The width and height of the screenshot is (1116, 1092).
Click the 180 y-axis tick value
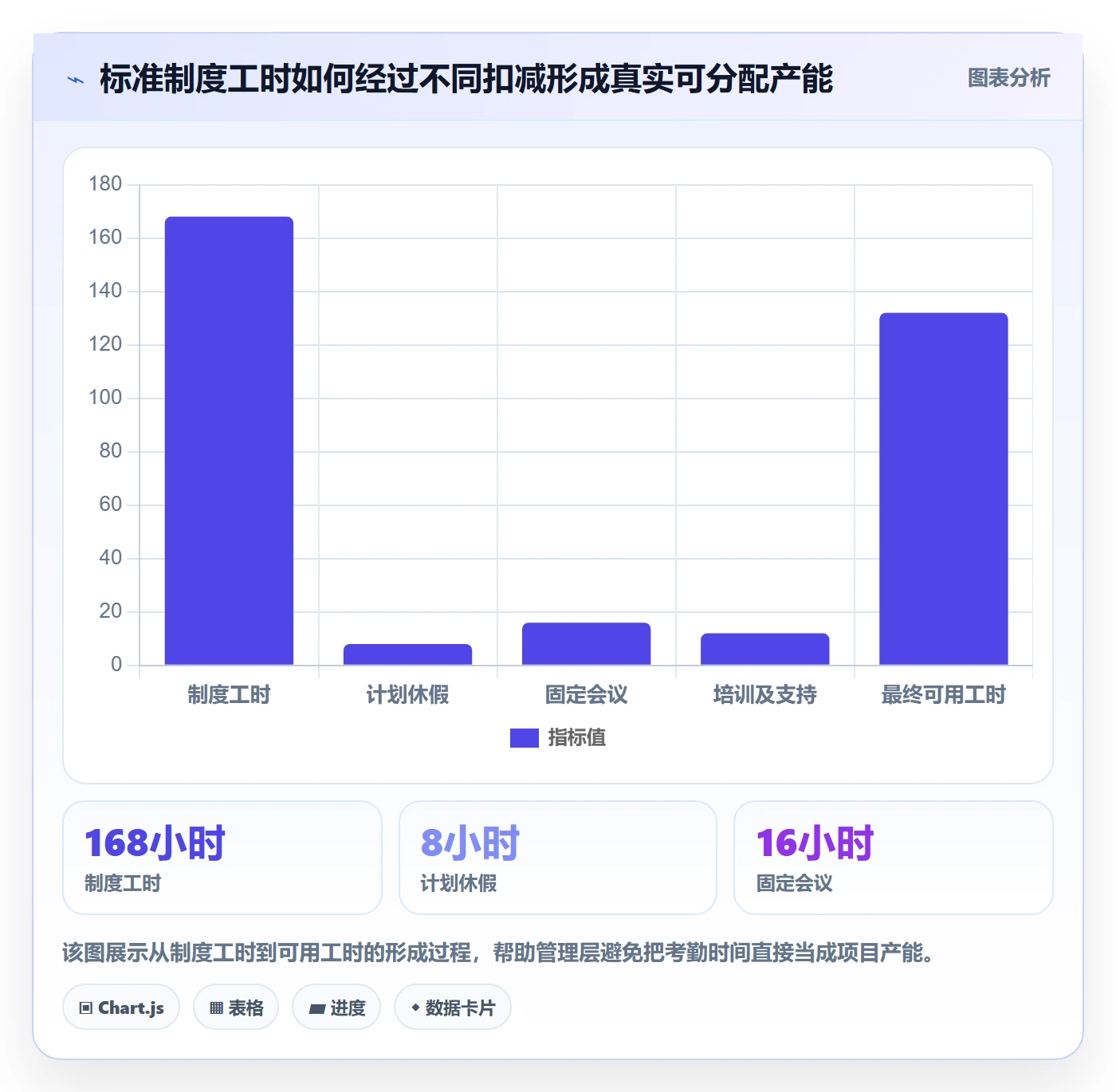[x=105, y=184]
